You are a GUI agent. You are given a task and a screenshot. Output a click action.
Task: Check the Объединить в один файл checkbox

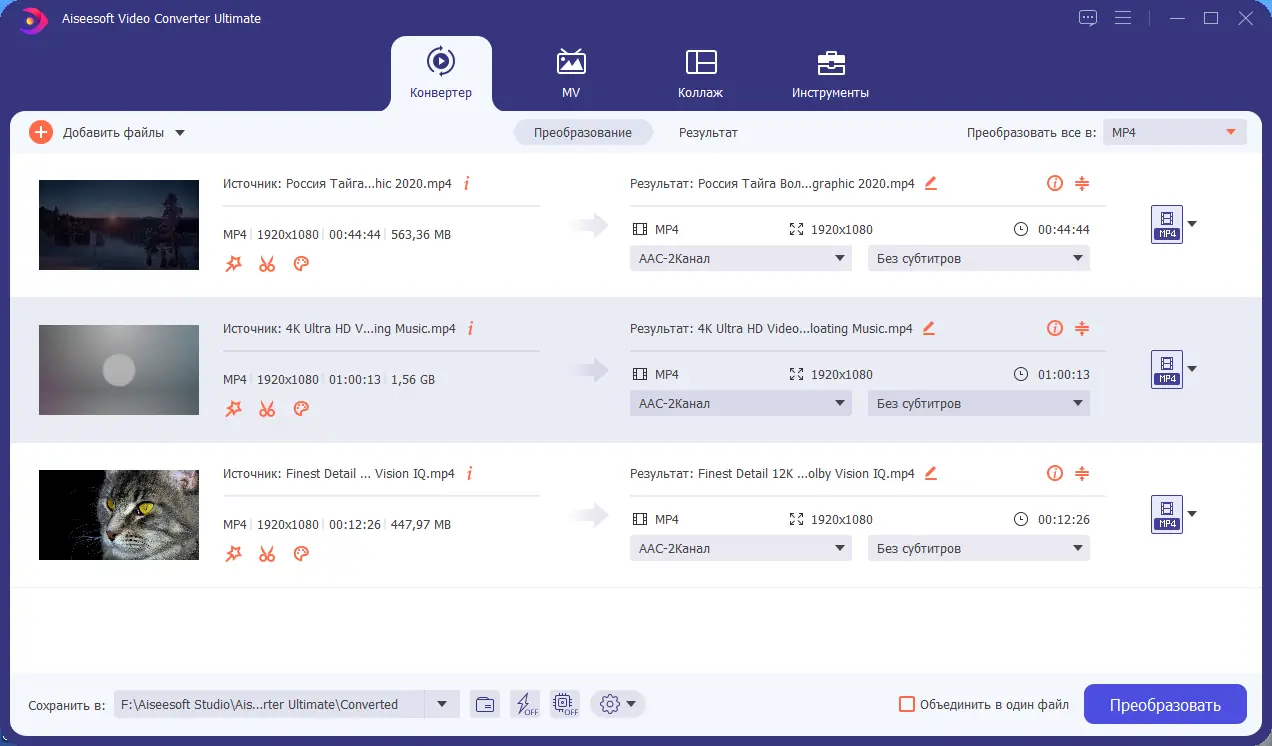click(x=907, y=704)
